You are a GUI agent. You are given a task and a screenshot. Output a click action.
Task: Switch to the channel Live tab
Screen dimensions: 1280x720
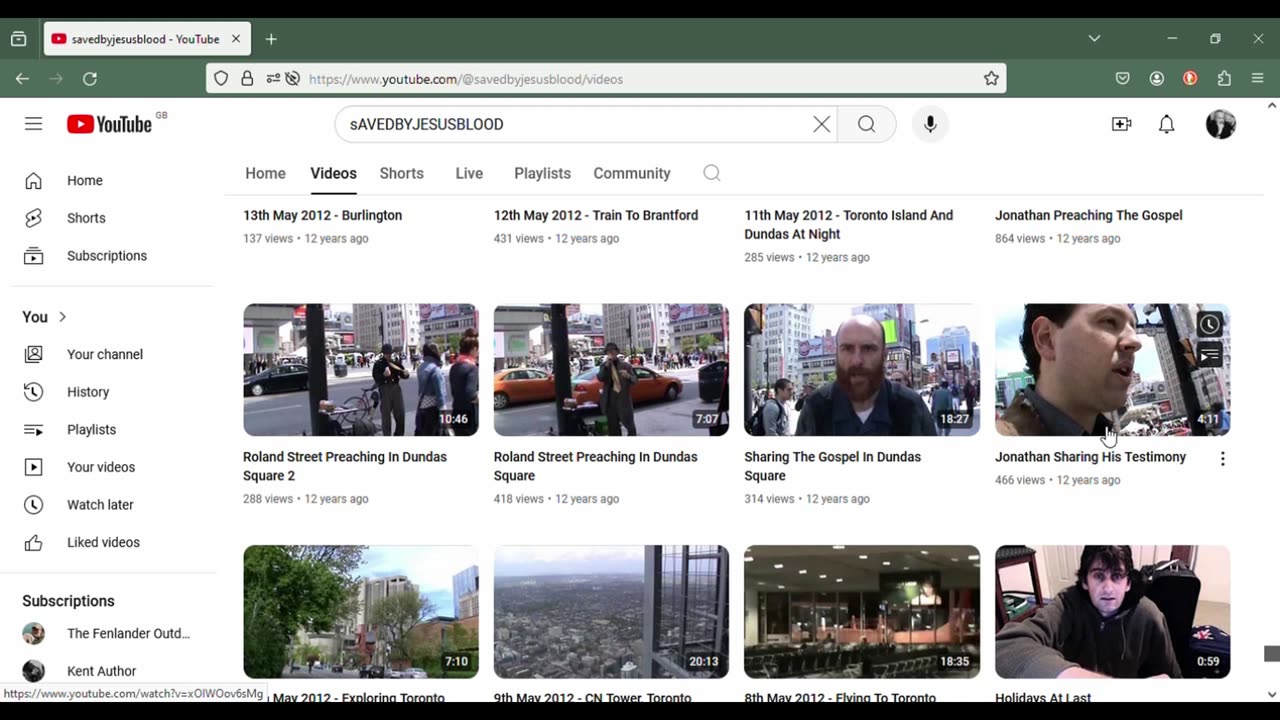point(469,173)
